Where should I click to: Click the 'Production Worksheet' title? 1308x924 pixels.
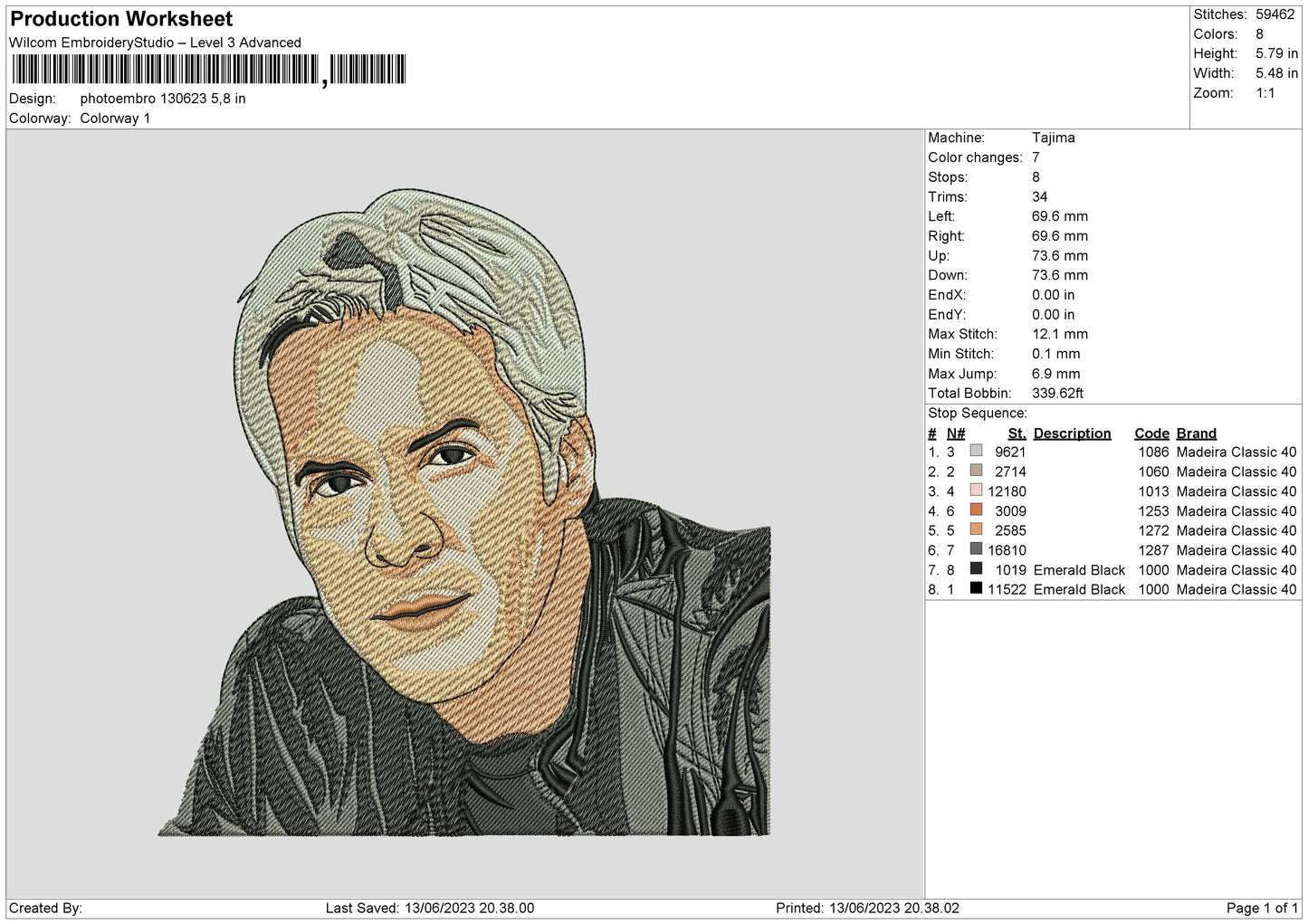(121, 19)
